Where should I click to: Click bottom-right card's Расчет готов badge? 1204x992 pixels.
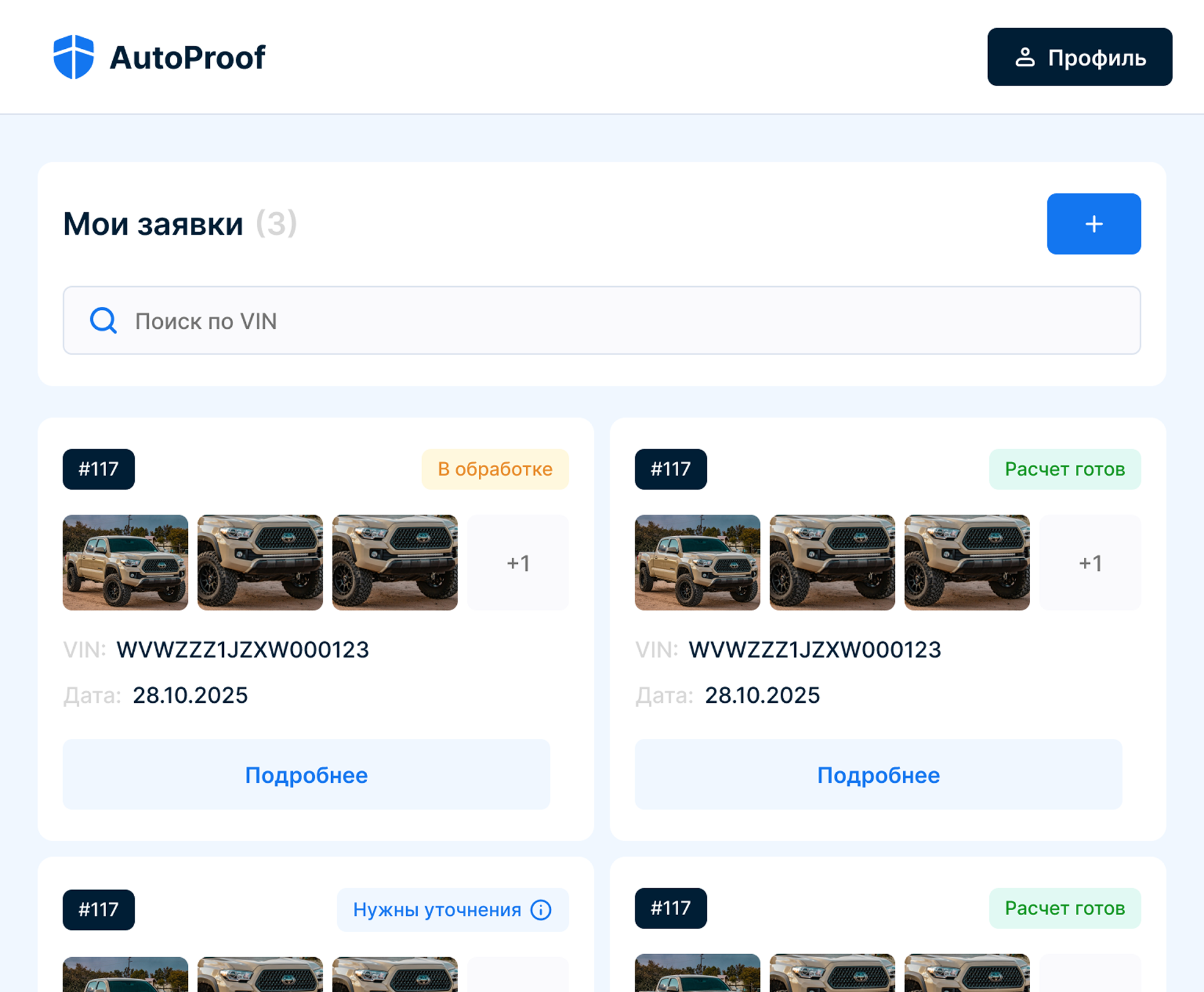[x=1064, y=908]
